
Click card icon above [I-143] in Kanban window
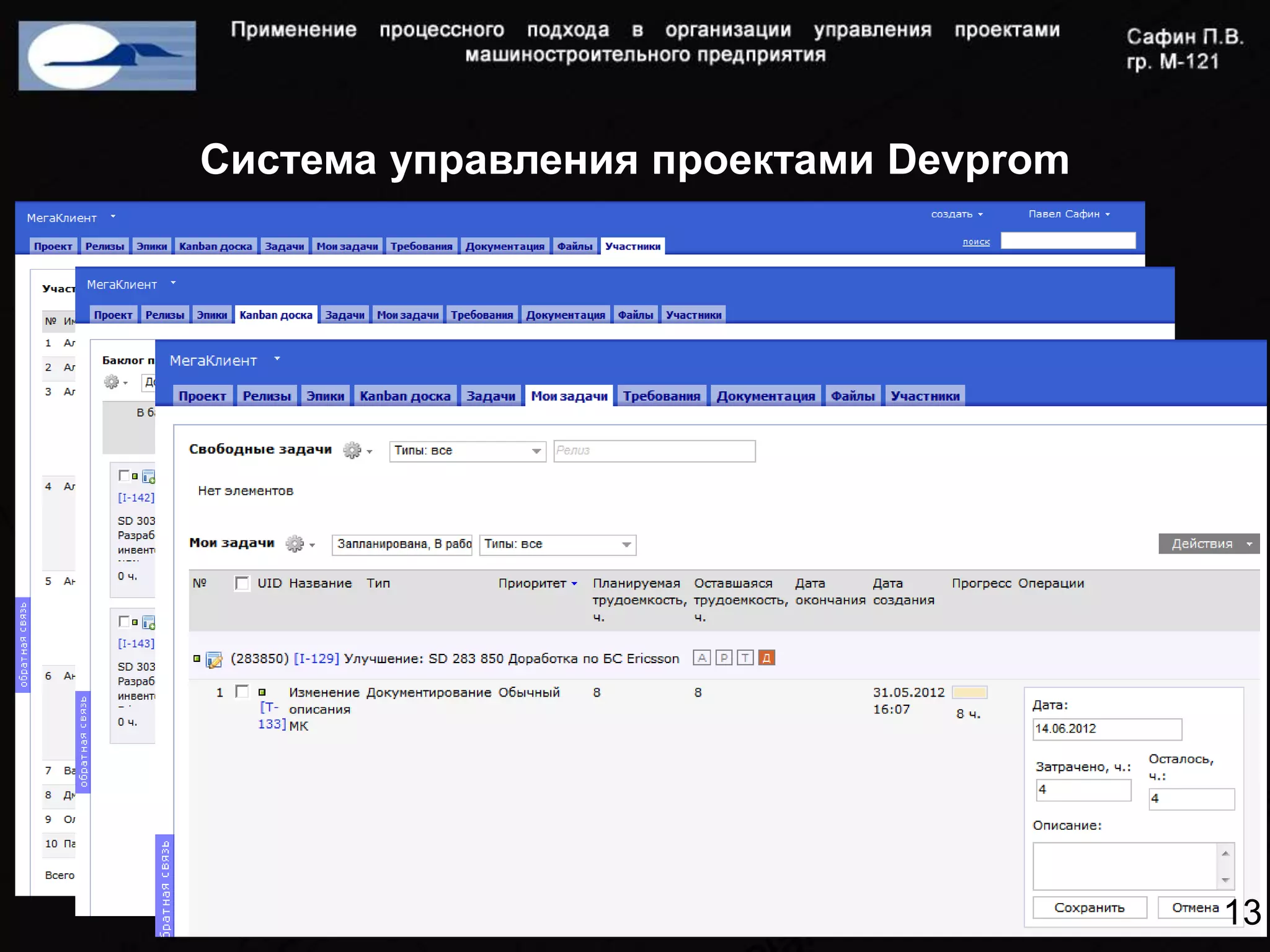149,622
